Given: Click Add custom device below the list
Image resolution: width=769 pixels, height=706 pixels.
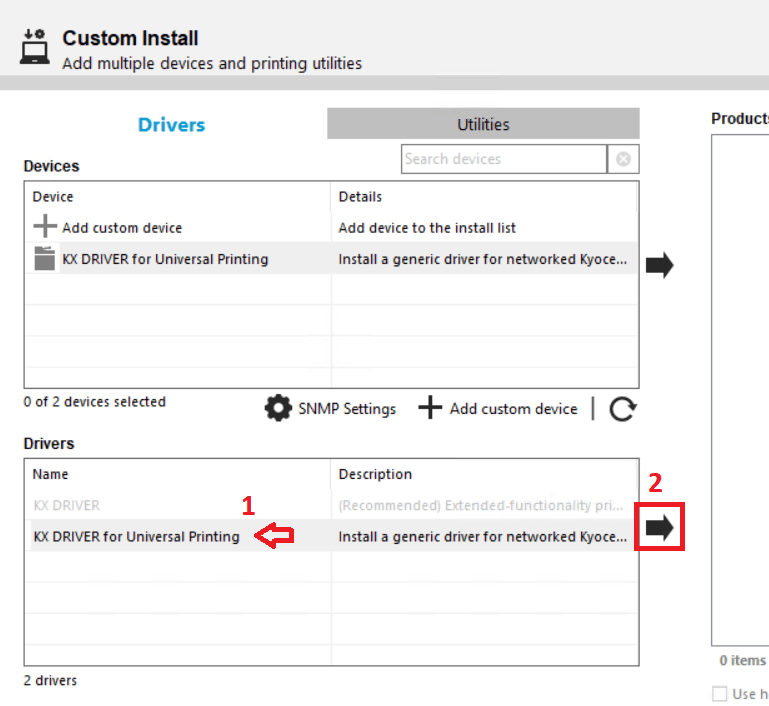Looking at the screenshot, I should (x=513, y=409).
